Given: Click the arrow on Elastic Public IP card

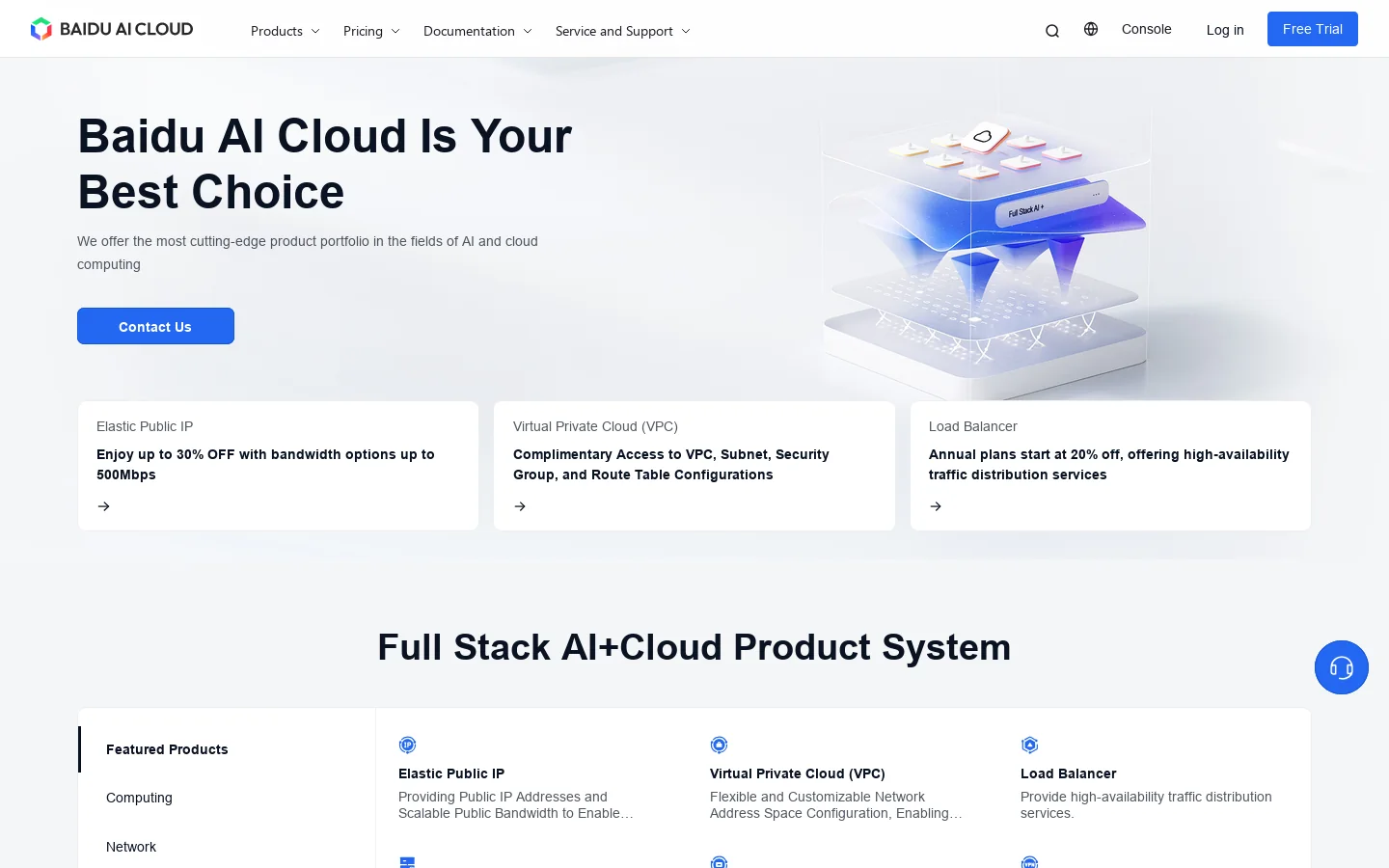Looking at the screenshot, I should click(104, 506).
